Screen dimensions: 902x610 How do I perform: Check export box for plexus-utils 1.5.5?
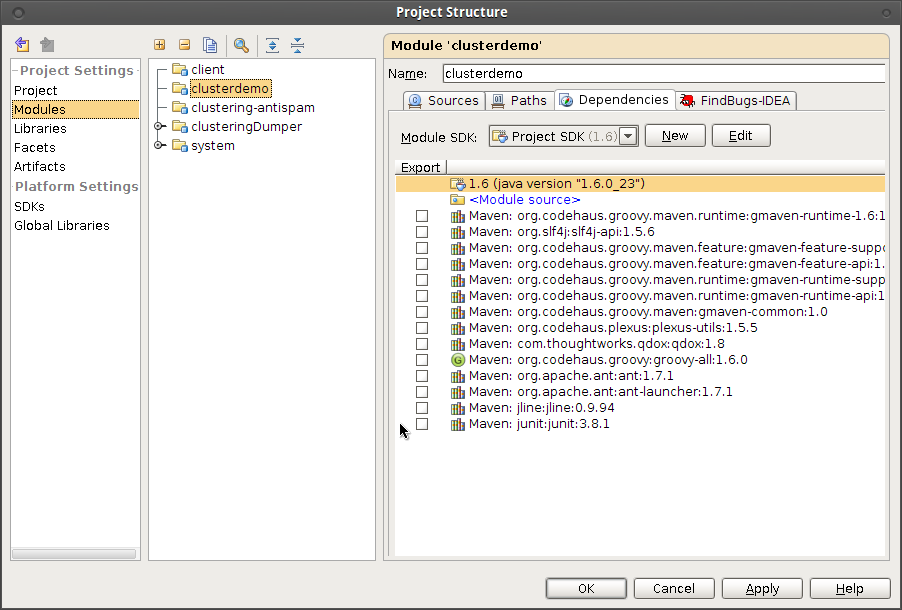coord(422,328)
